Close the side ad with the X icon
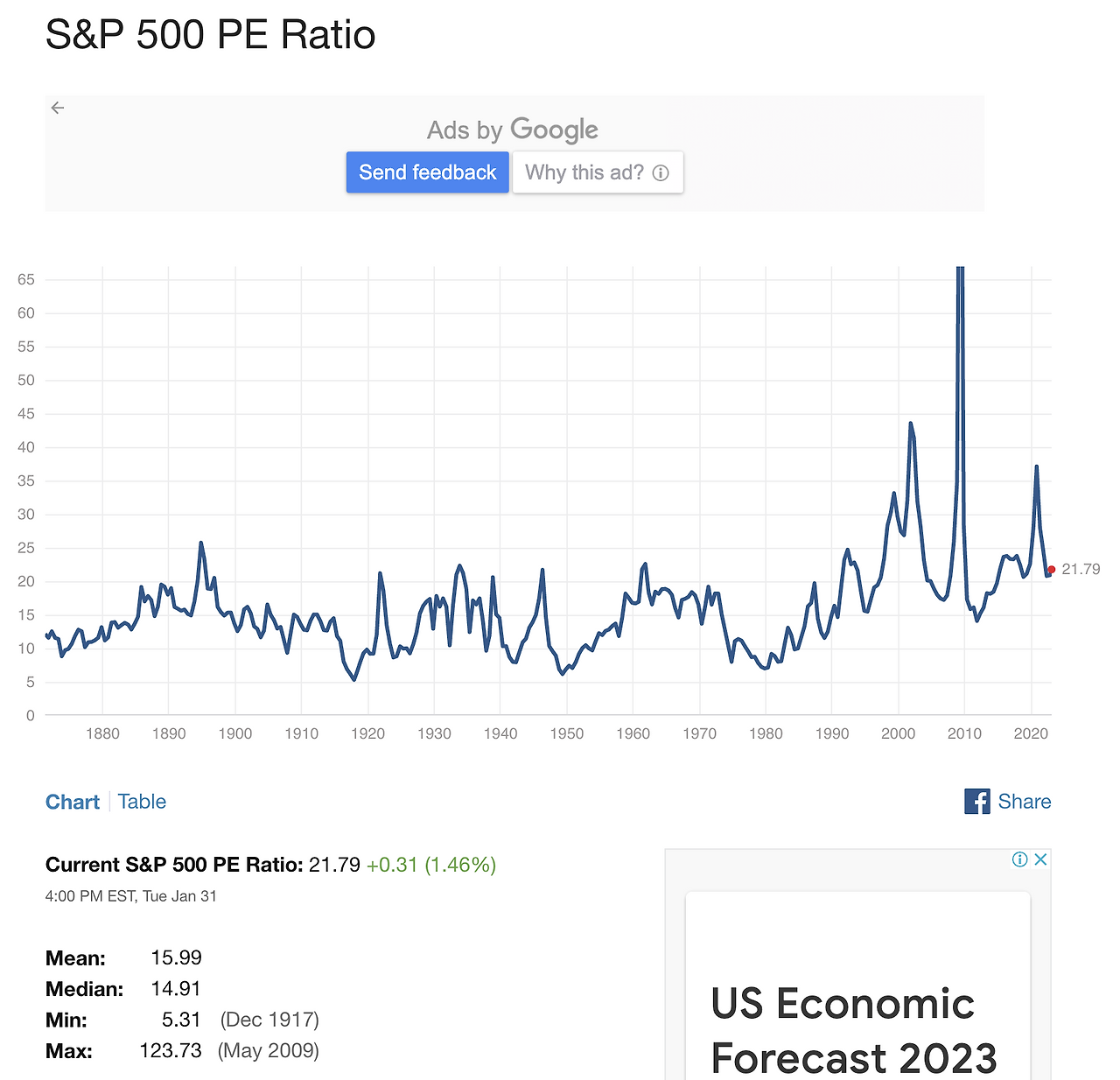This screenshot has width=1120, height=1080. (x=1040, y=859)
